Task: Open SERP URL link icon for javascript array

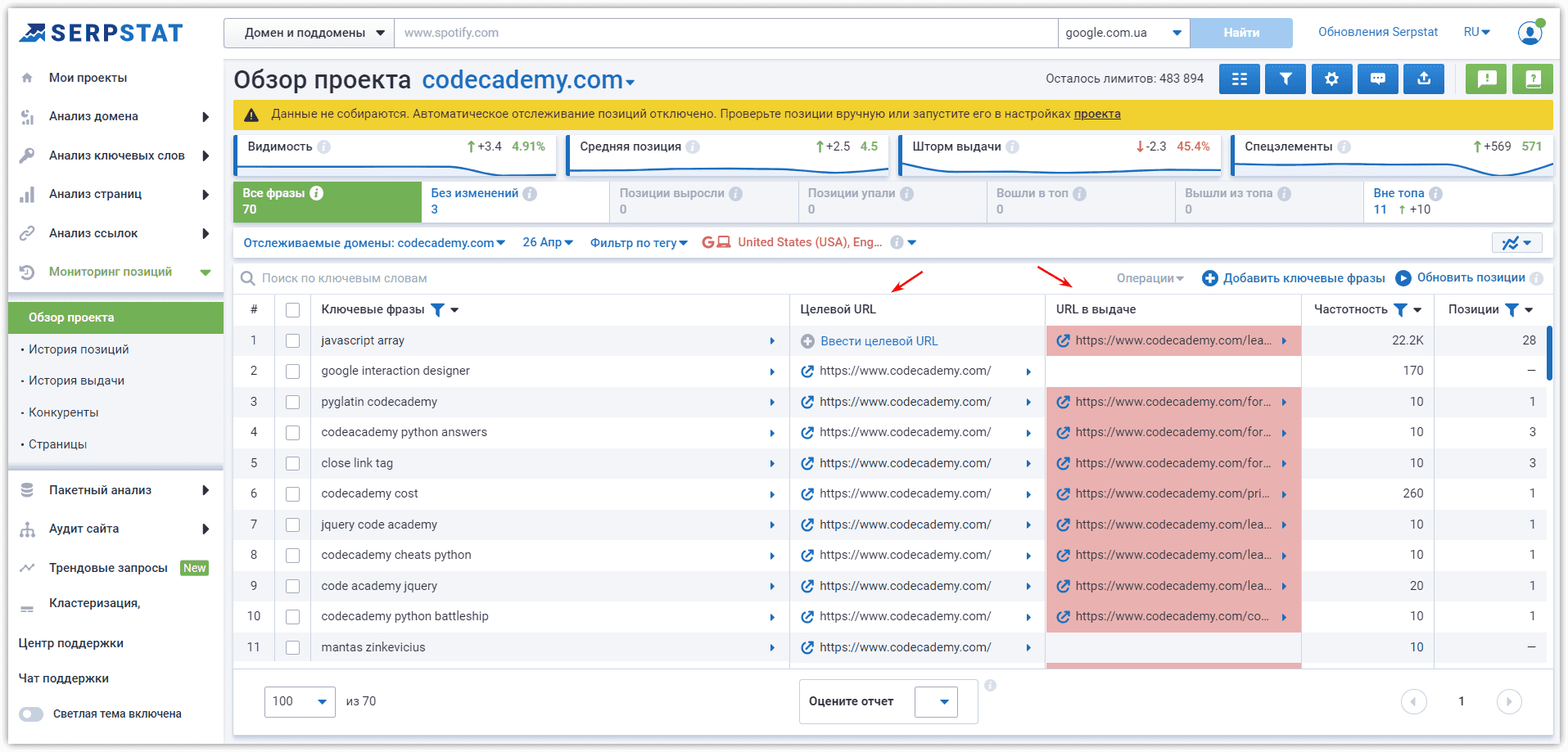Action: [x=1064, y=340]
